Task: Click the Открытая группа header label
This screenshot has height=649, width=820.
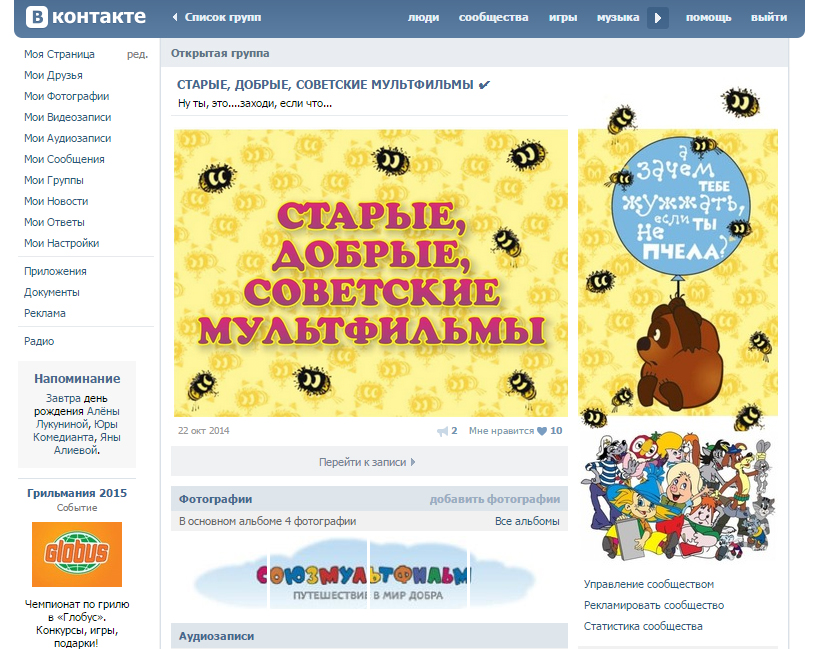Action: [x=220, y=53]
